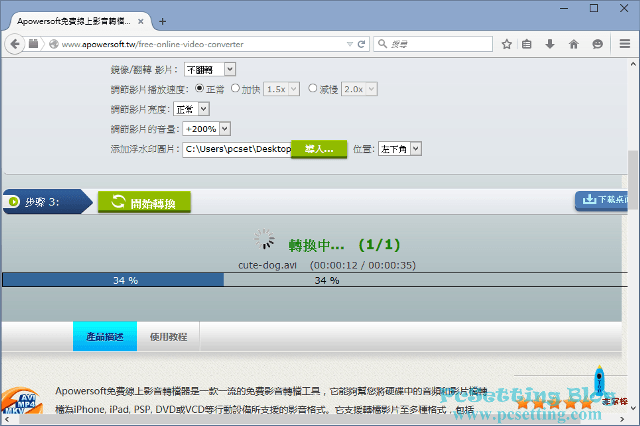Open the bookmarks list icon
Viewport: 640px width, 426px height.
point(527,44)
